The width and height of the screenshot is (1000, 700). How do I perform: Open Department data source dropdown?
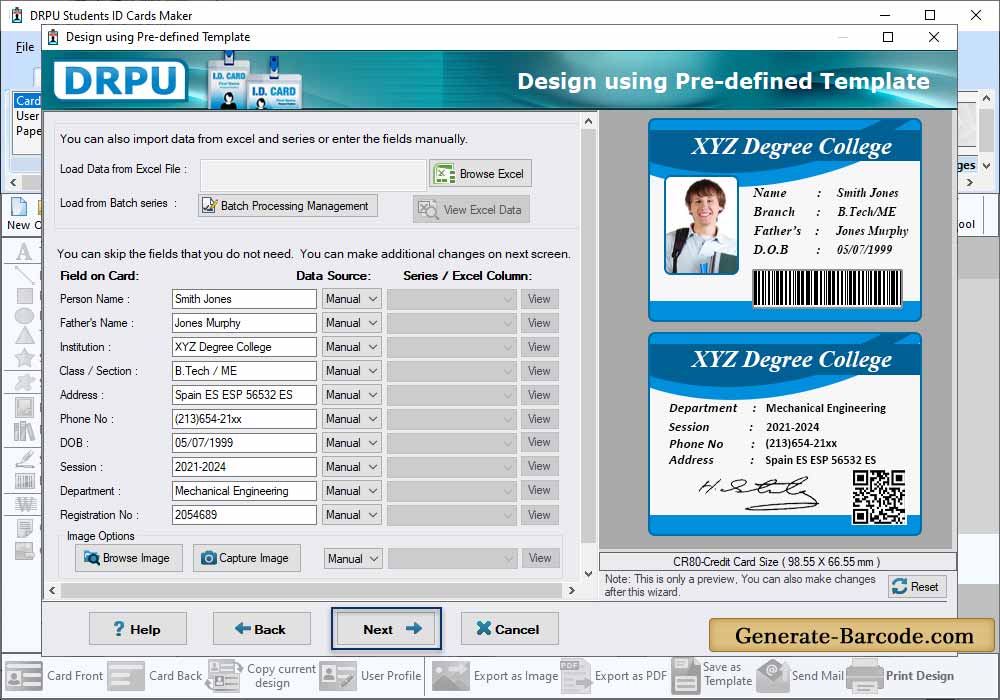(x=351, y=491)
